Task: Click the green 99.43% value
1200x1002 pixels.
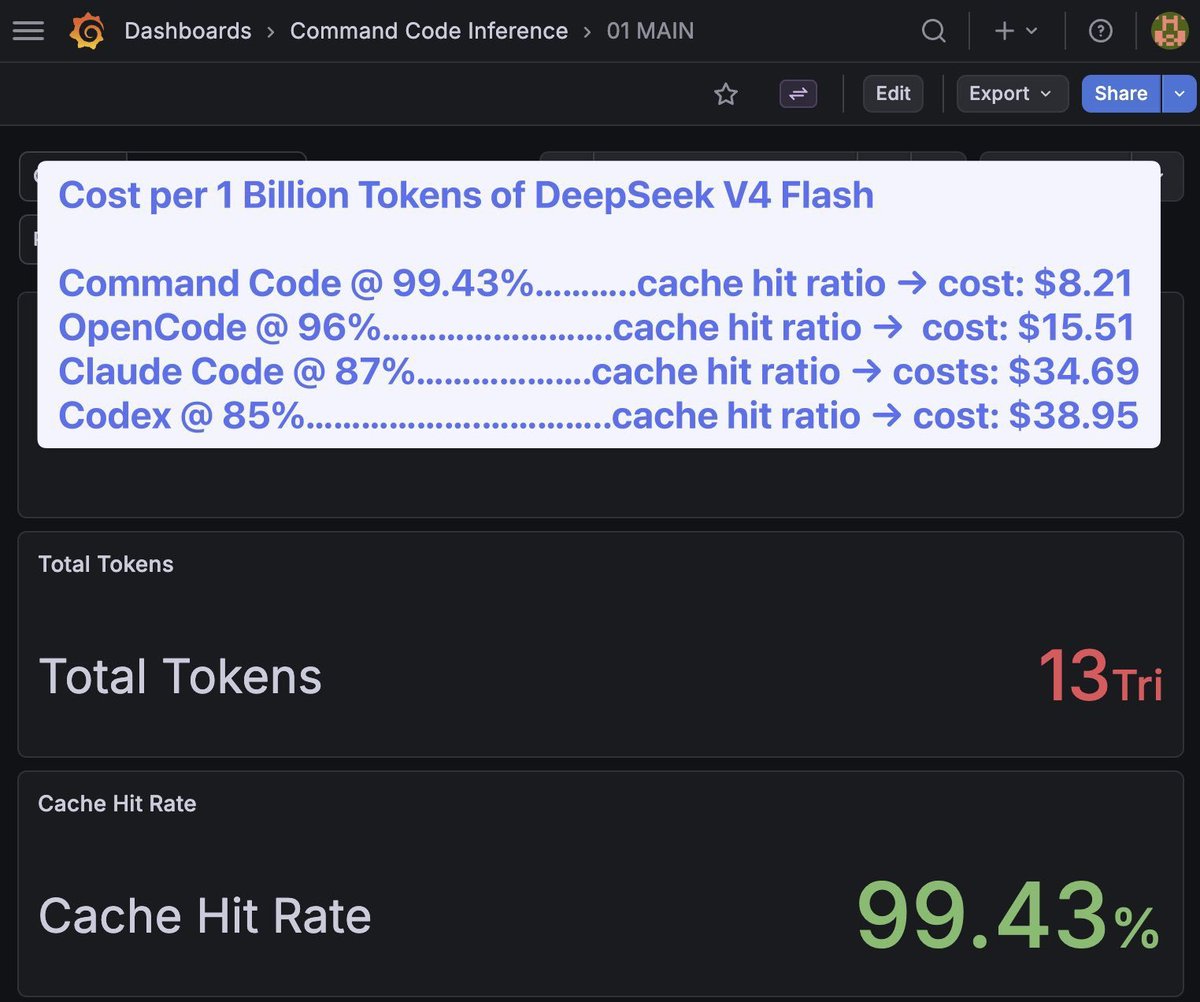Action: [x=1008, y=915]
